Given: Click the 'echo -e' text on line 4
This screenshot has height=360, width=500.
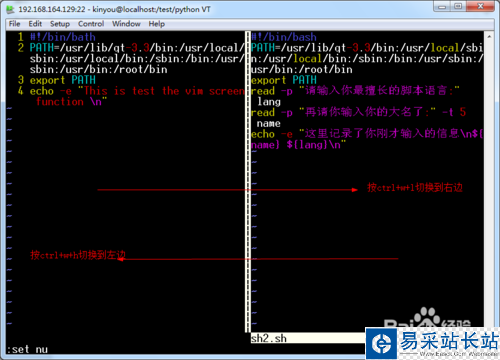Looking at the screenshot, I should [50, 91].
